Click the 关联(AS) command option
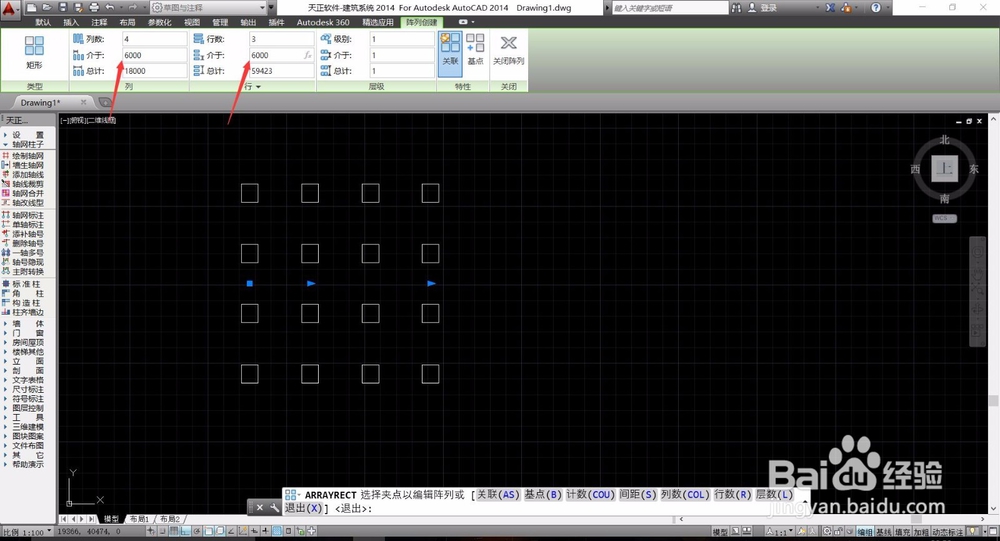Image resolution: width=1000 pixels, height=541 pixels. pos(498,494)
